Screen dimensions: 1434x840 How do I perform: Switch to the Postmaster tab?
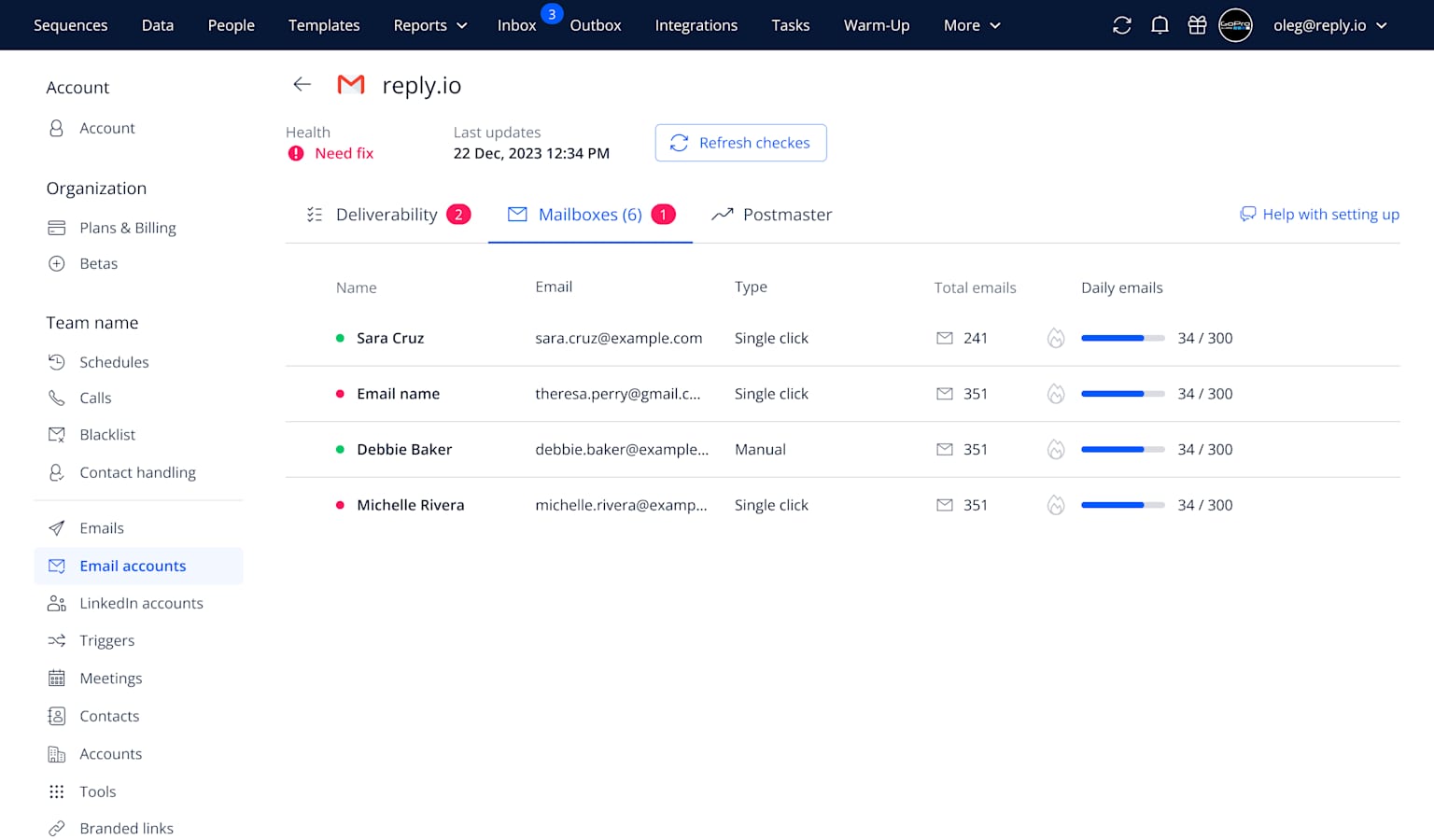(x=771, y=215)
